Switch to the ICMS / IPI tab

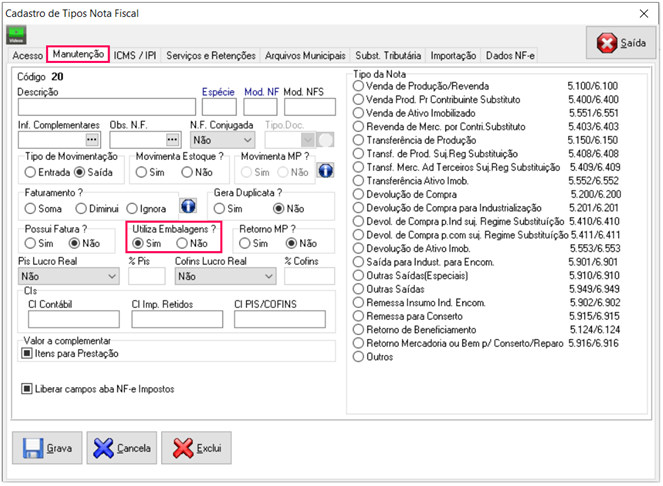(x=135, y=56)
